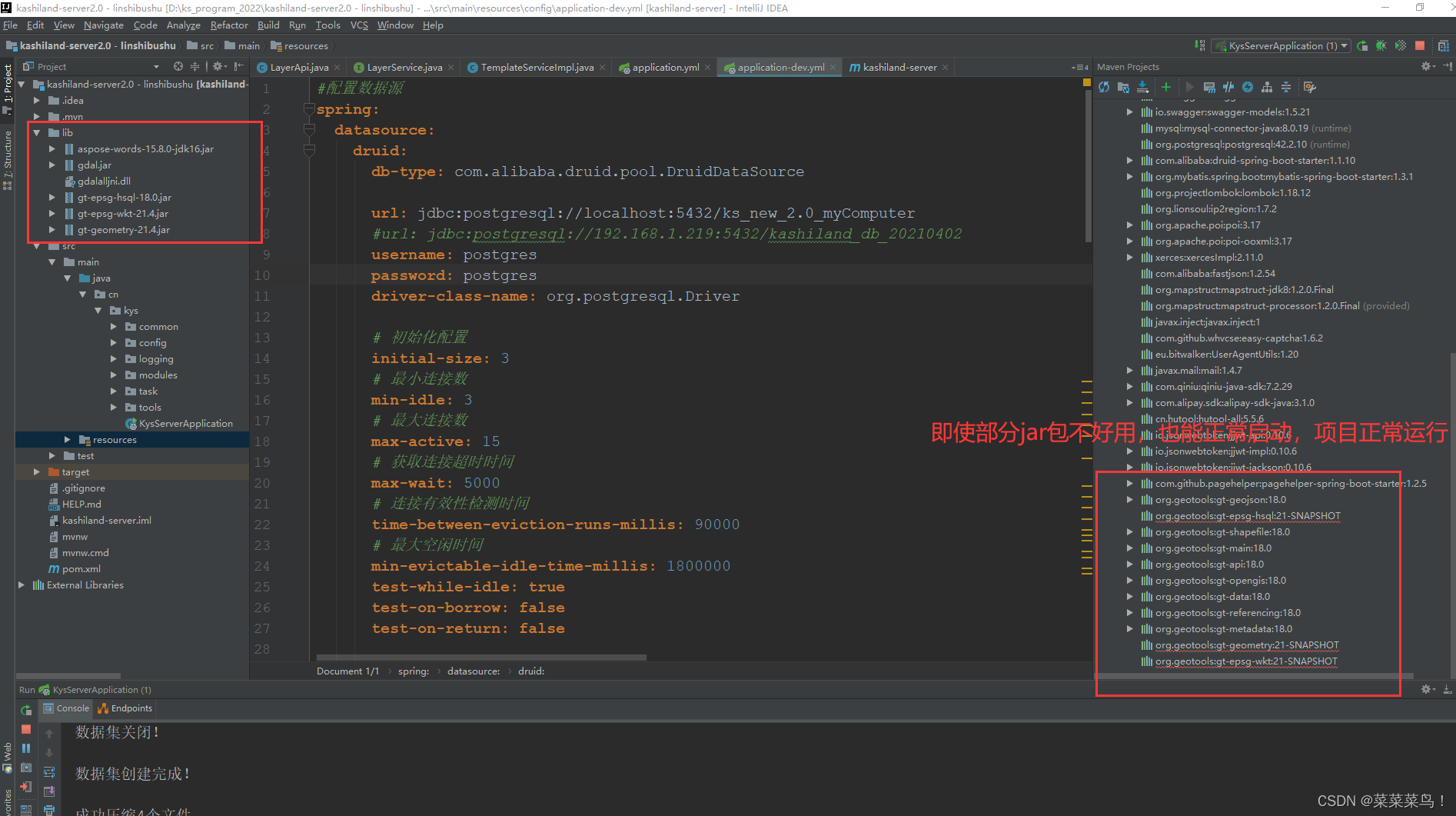Open Maven settings wrench icon
Screen dimensions: 1456x816
tap(1310, 87)
